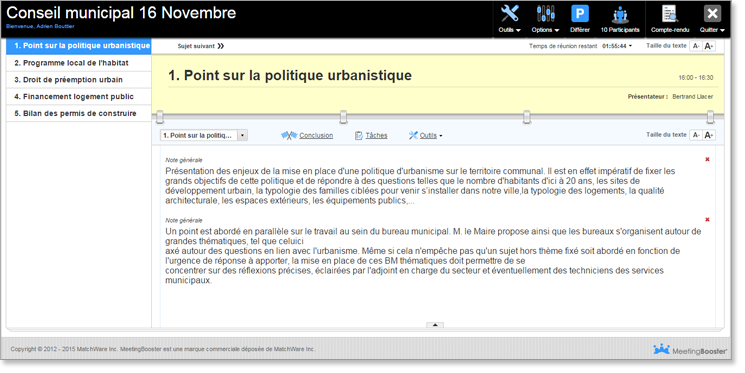The height and width of the screenshot is (373, 745).
Task: Open the Options sliders menu
Action: click(x=545, y=19)
